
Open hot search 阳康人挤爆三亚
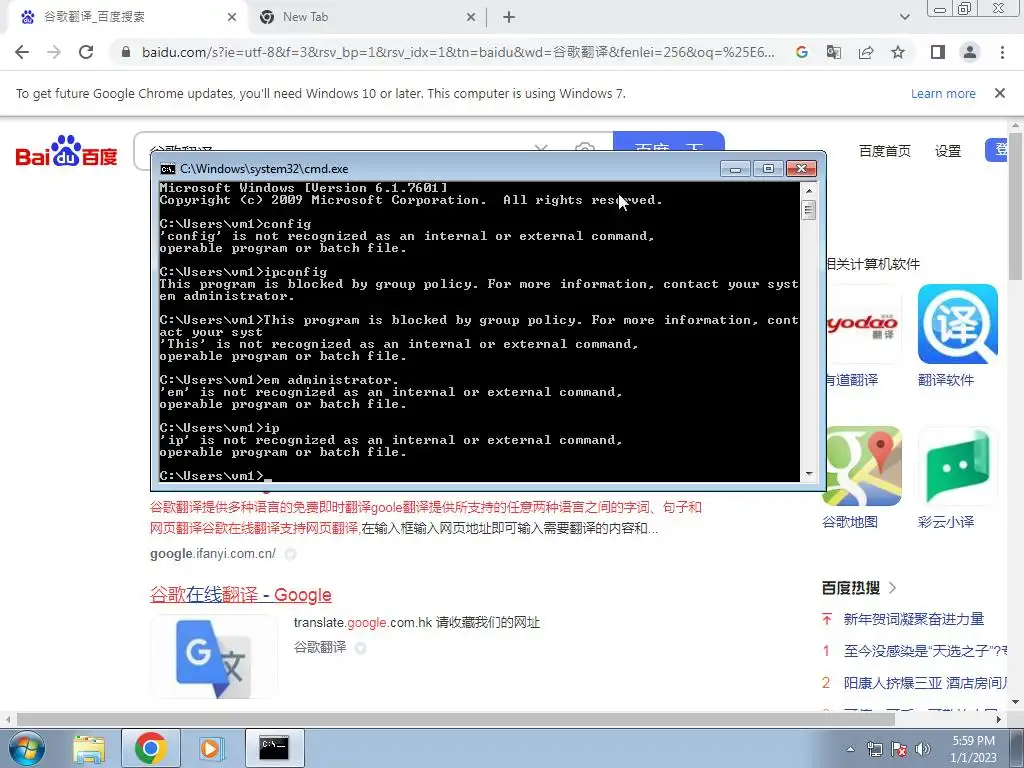click(x=925, y=682)
